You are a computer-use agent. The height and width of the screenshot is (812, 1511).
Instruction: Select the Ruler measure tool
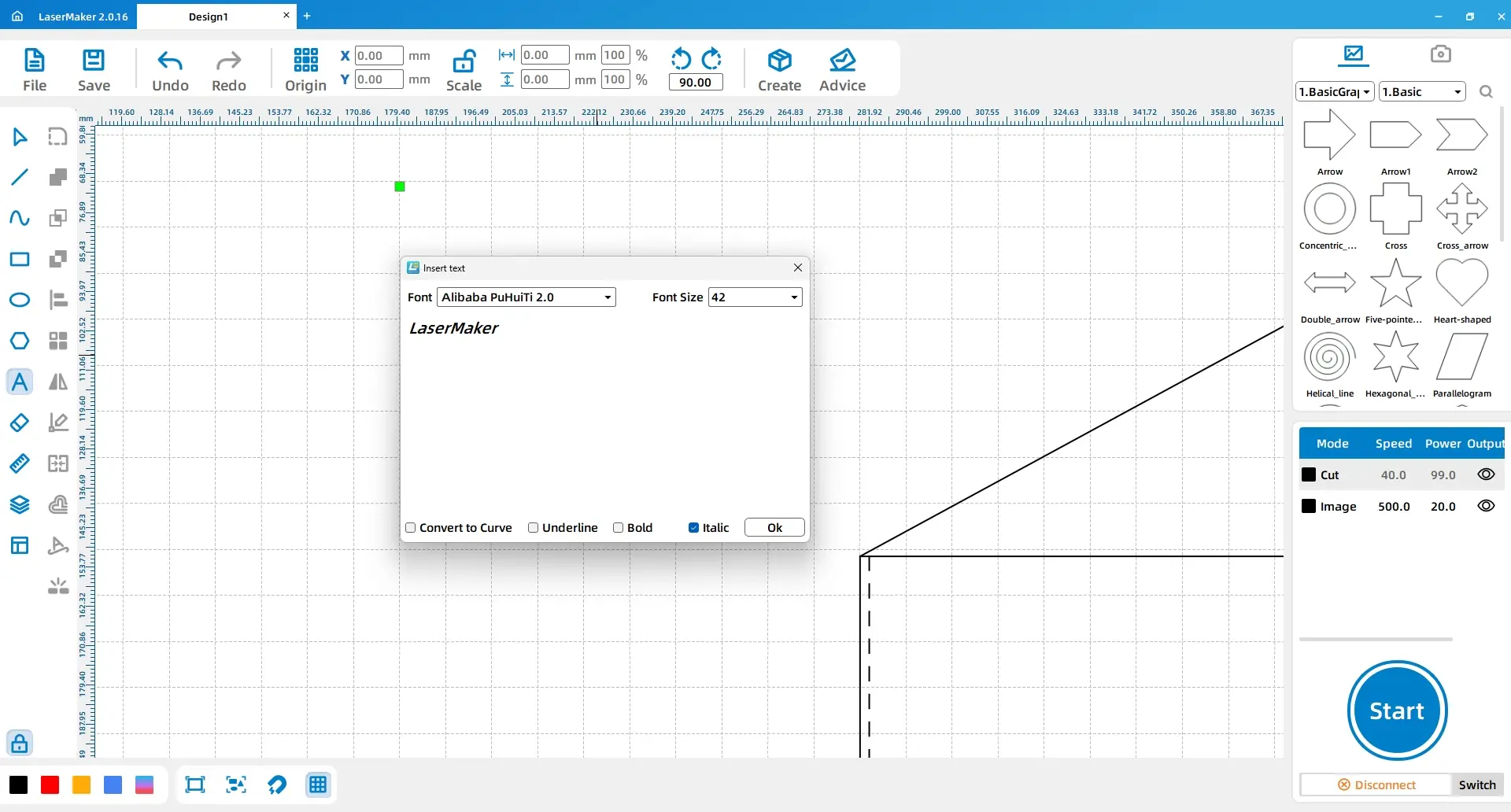(x=20, y=463)
